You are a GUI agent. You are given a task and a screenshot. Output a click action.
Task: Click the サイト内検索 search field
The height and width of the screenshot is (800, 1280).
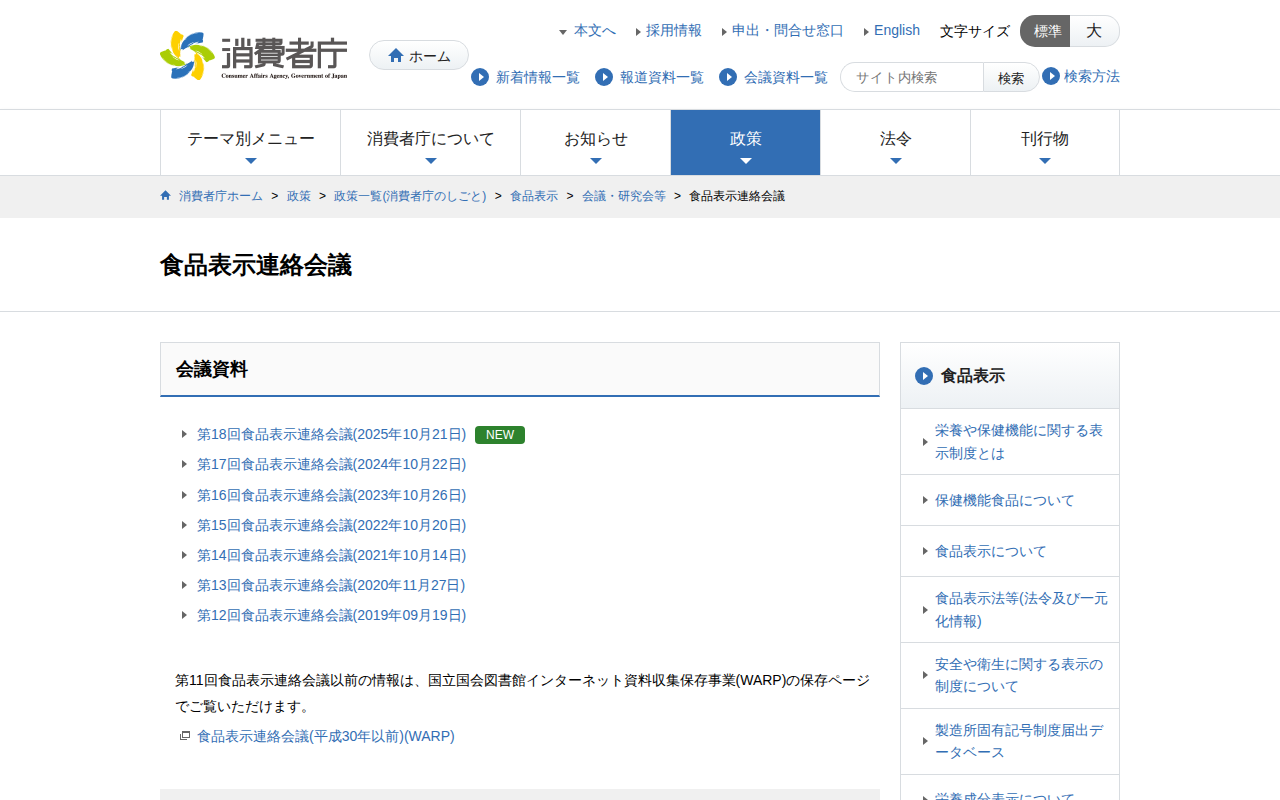[912, 77]
